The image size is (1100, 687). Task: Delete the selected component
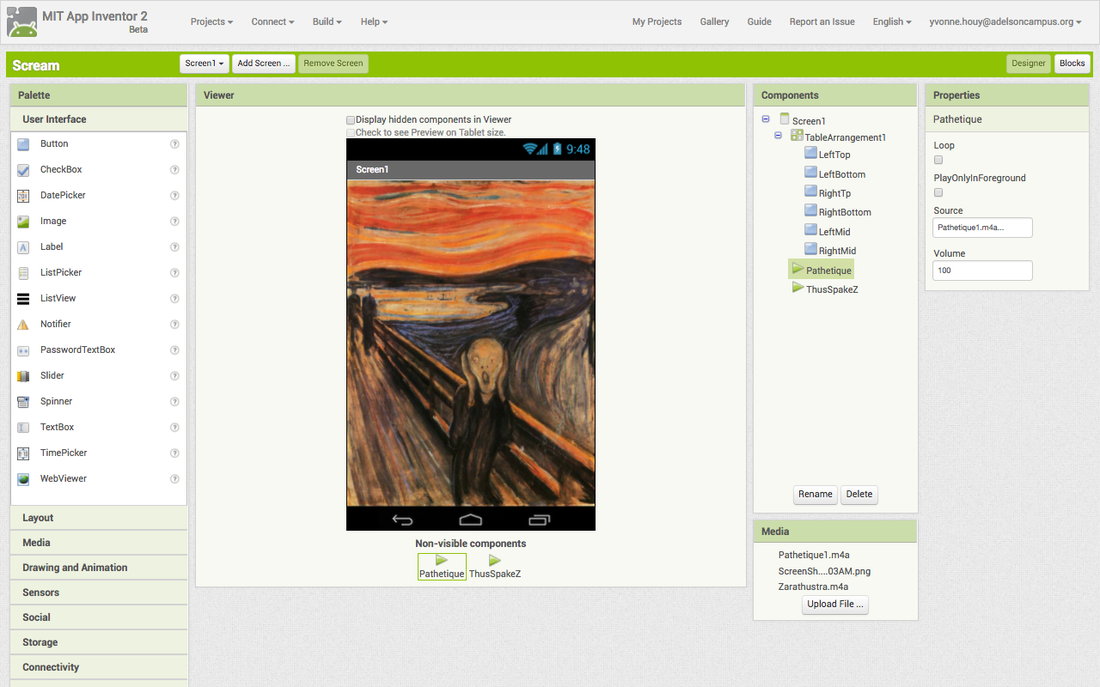pos(859,494)
